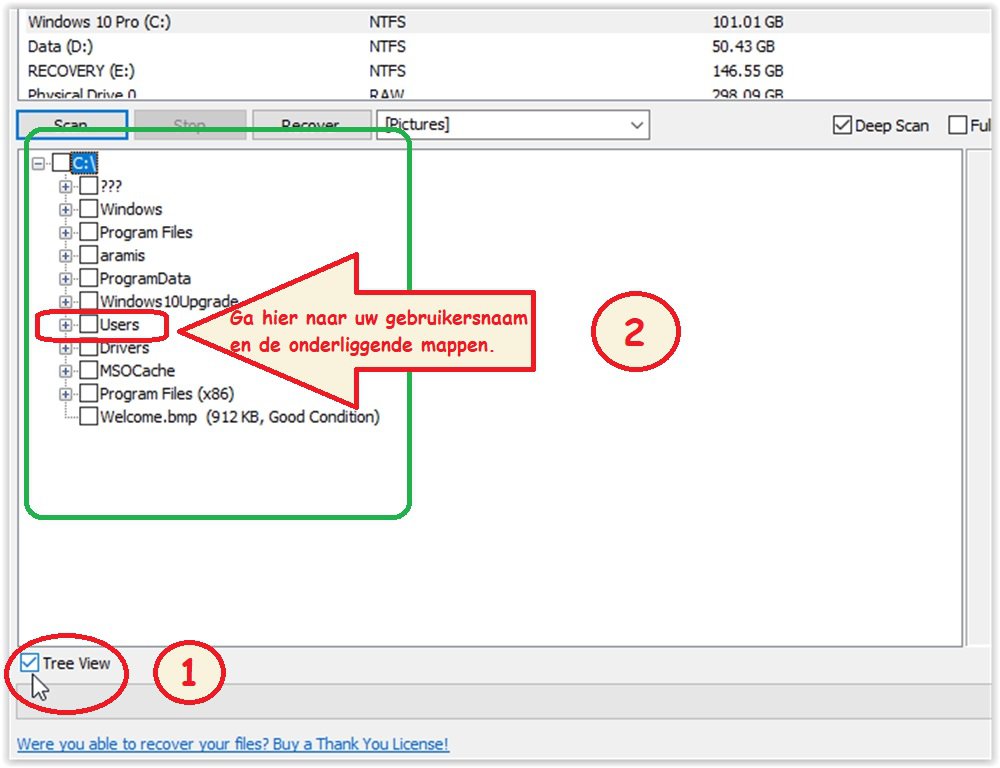
Task: Select the Drivers folder tree item
Action: pos(124,348)
